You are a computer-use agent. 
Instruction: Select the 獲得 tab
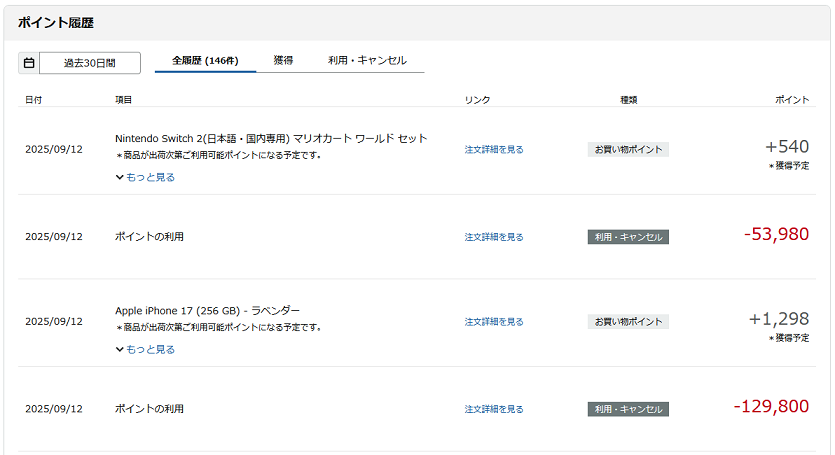(283, 61)
